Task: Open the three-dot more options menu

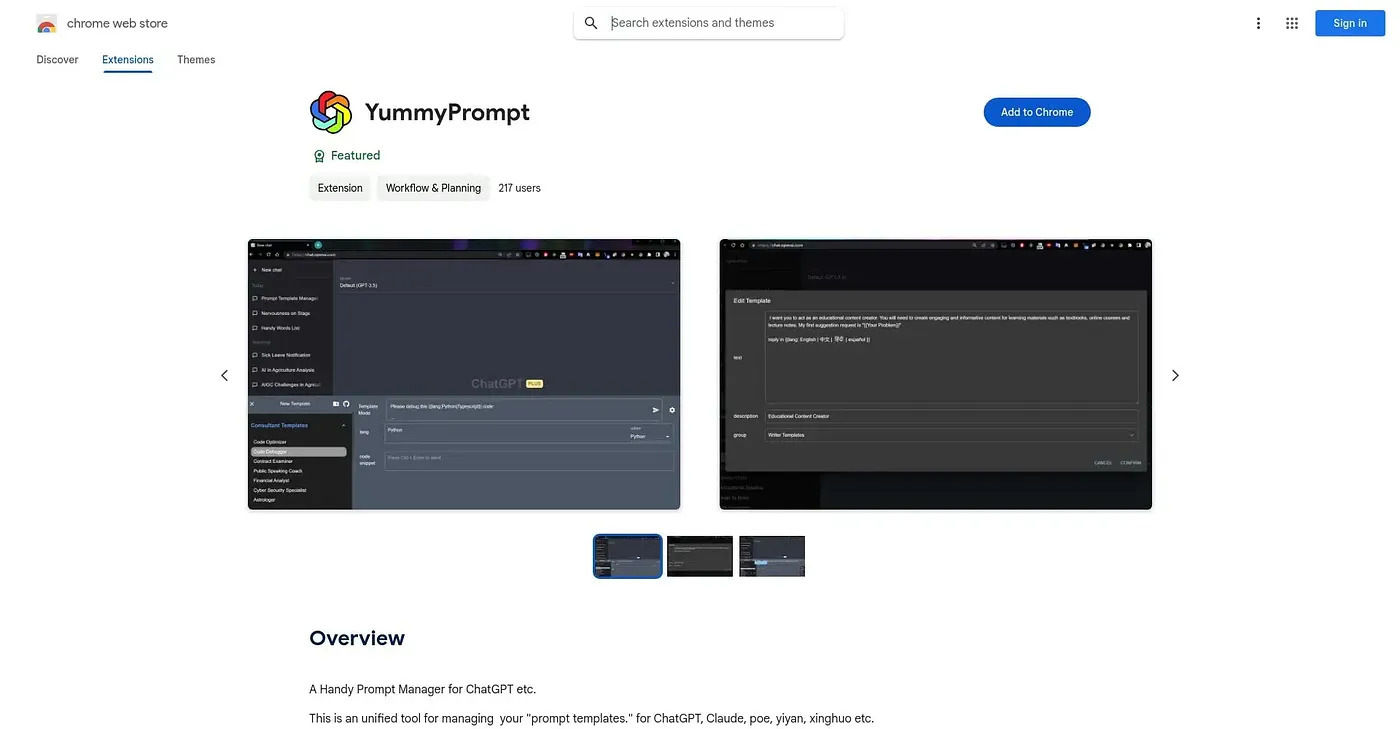Action: 1258,23
